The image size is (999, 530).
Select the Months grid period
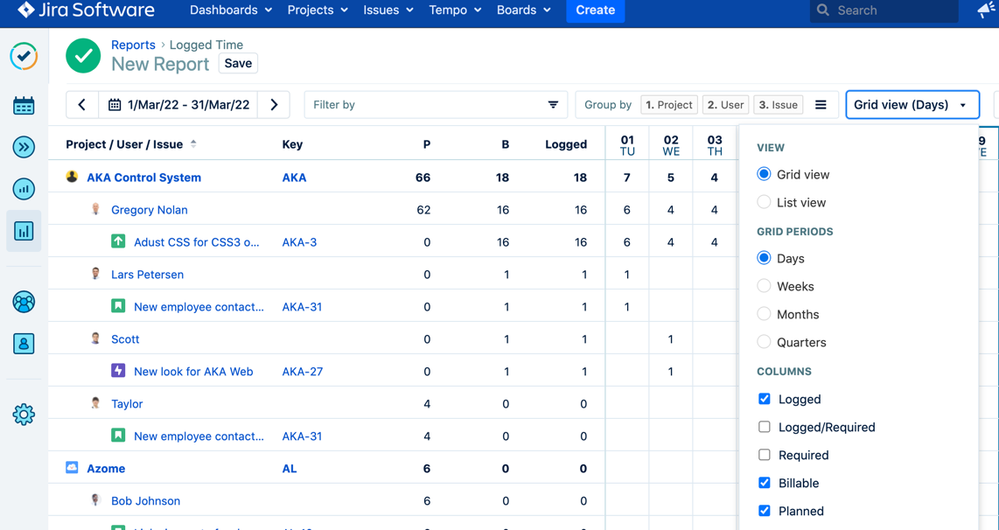[763, 314]
